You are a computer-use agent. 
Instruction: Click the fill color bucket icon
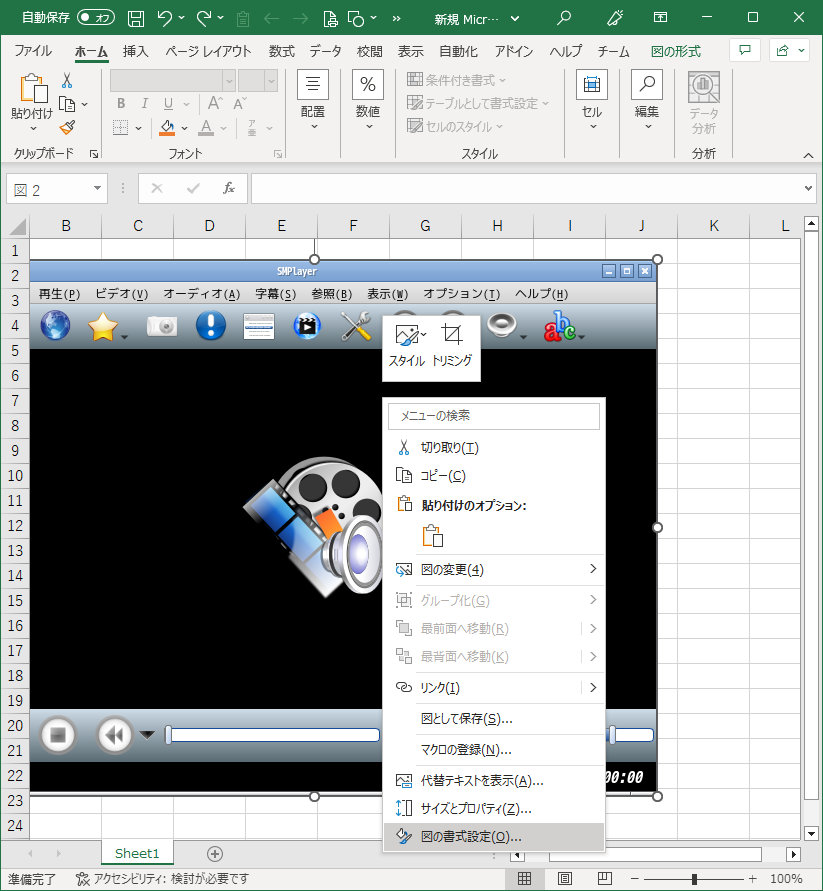(x=167, y=128)
